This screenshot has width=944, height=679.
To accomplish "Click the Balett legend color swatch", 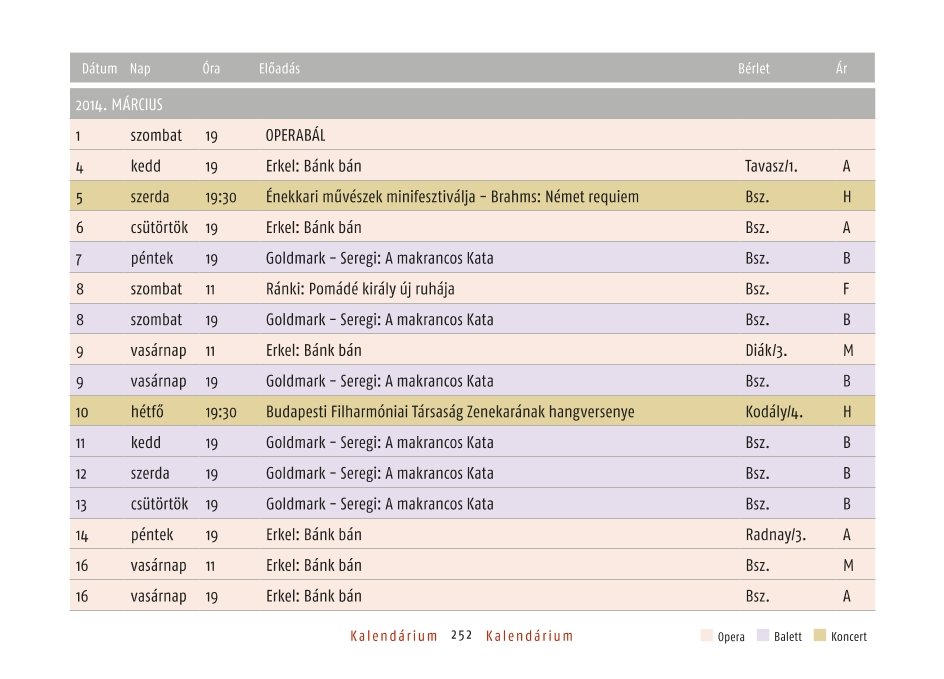I will (763, 636).
